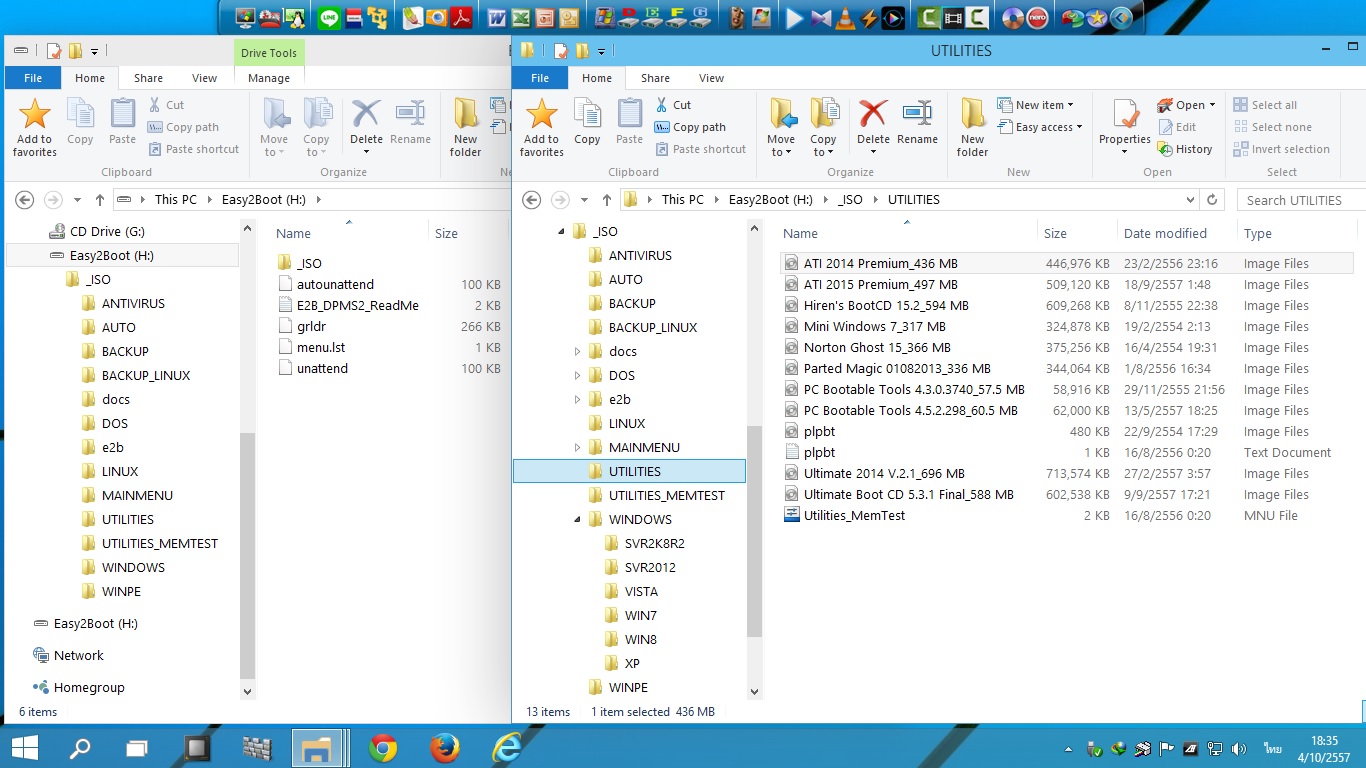Select menu.lst file in Easy2Boot window

[x=321, y=347]
